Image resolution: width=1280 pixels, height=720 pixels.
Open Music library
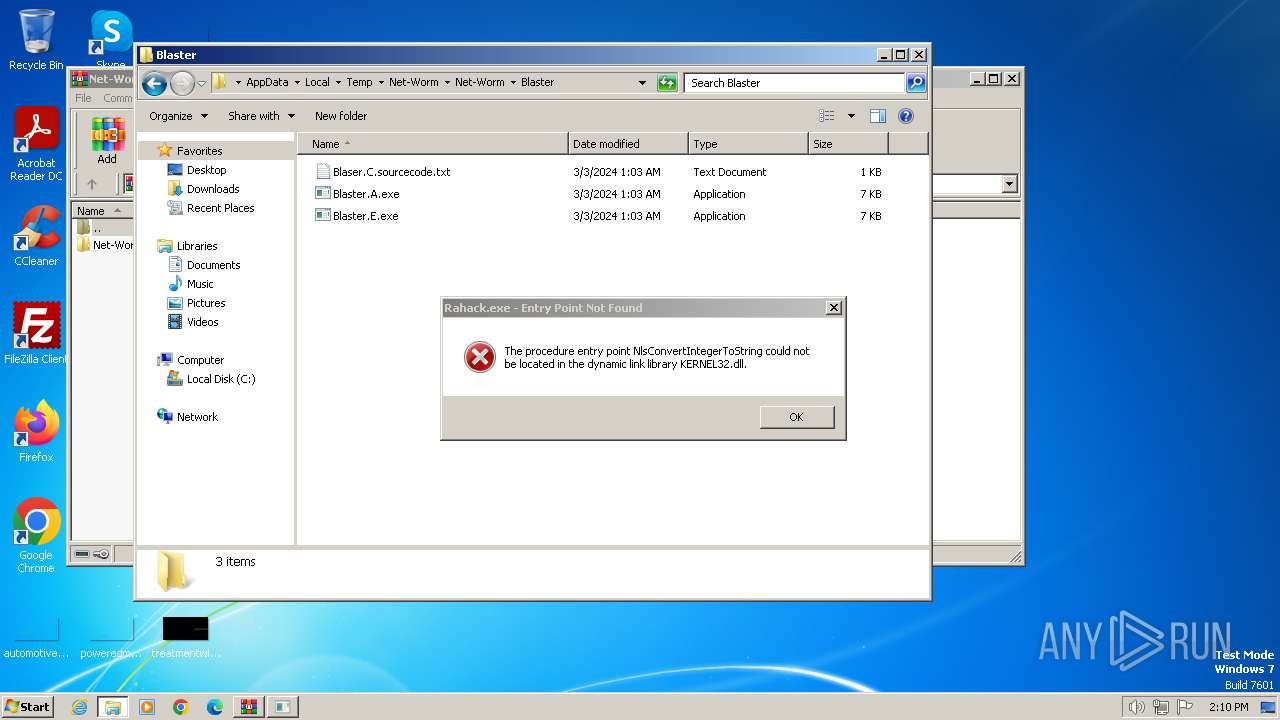point(200,284)
